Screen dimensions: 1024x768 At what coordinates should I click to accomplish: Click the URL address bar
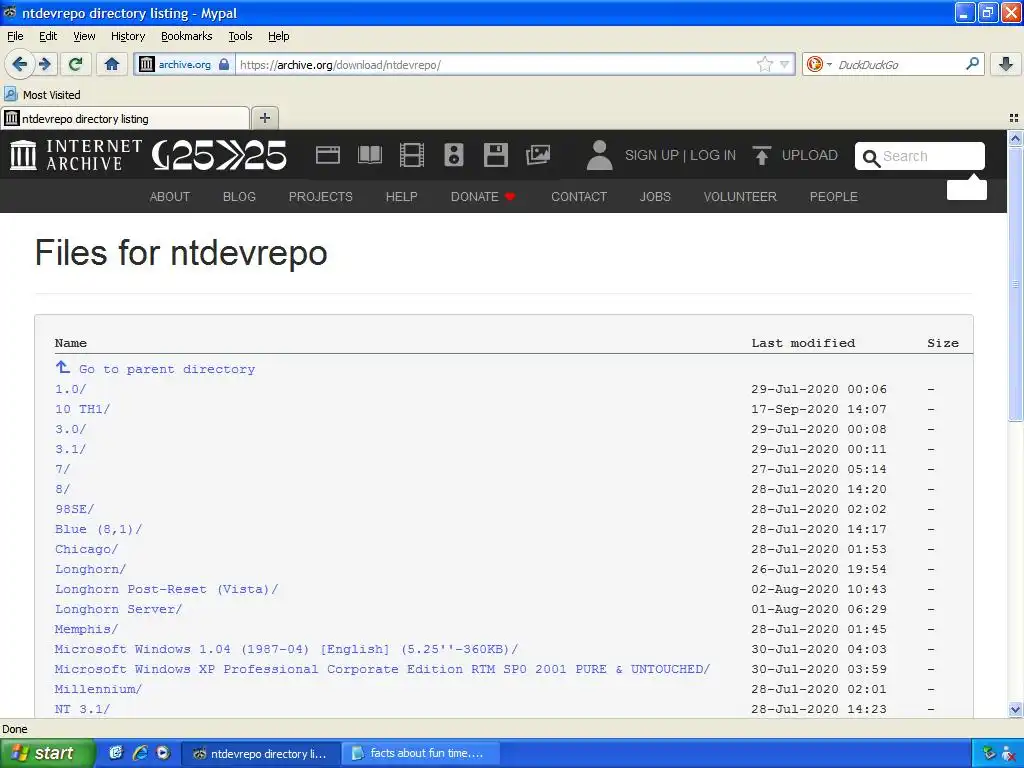496,64
